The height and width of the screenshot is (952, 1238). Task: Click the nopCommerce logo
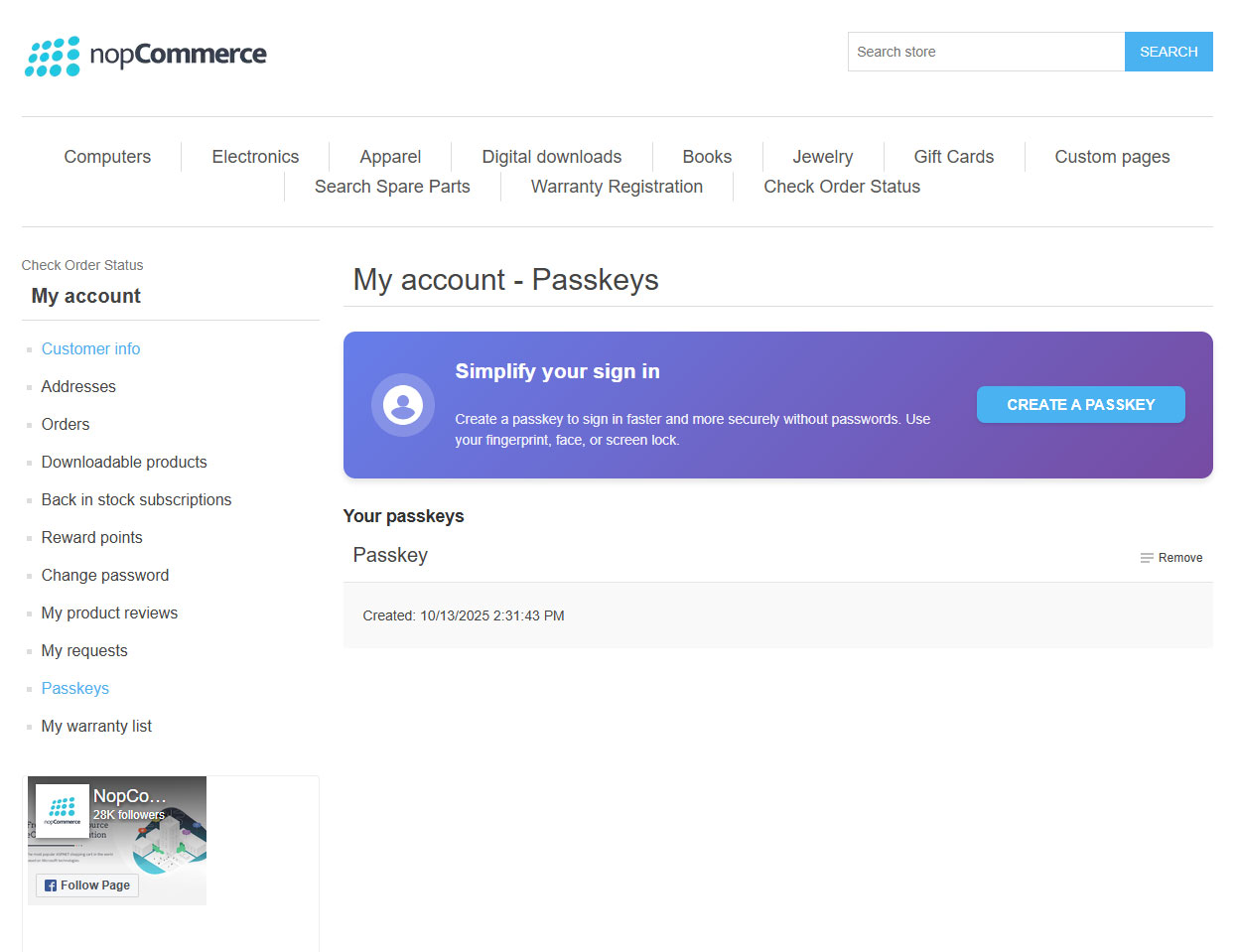pos(145,56)
